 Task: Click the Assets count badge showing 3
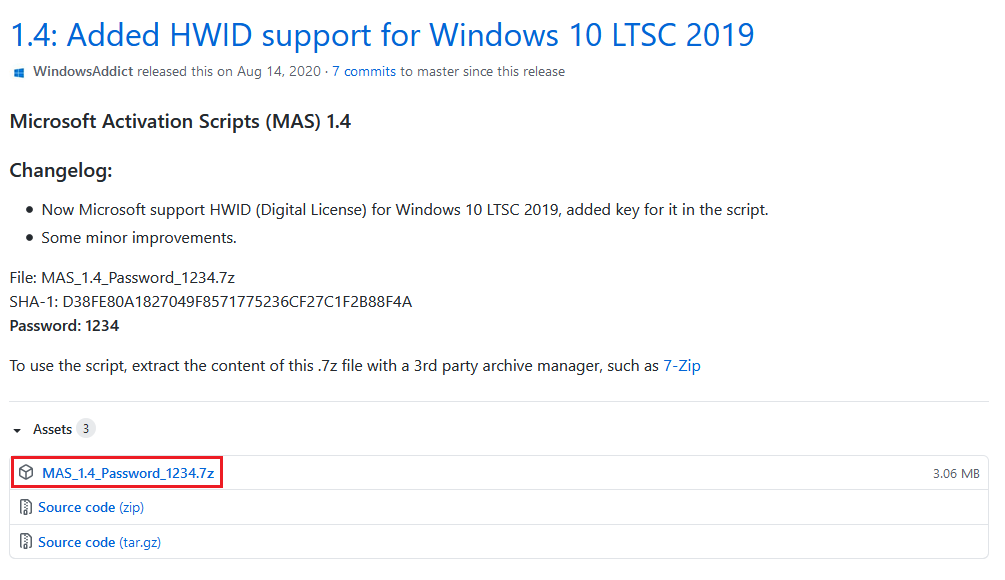coord(86,429)
